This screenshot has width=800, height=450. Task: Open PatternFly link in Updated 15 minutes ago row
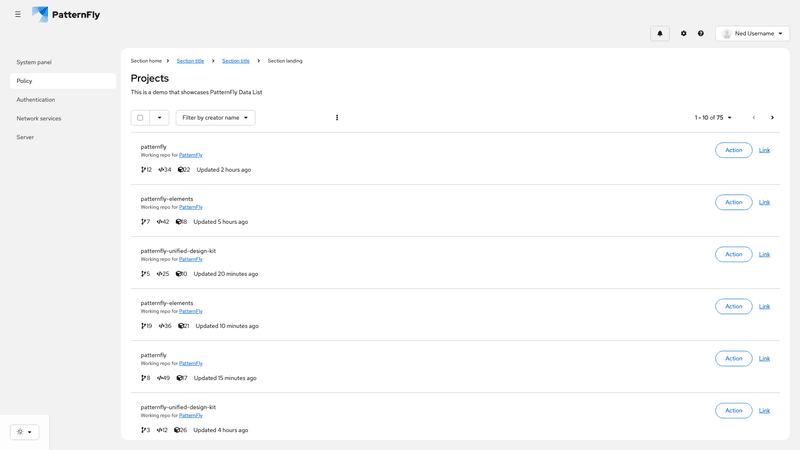[191, 363]
